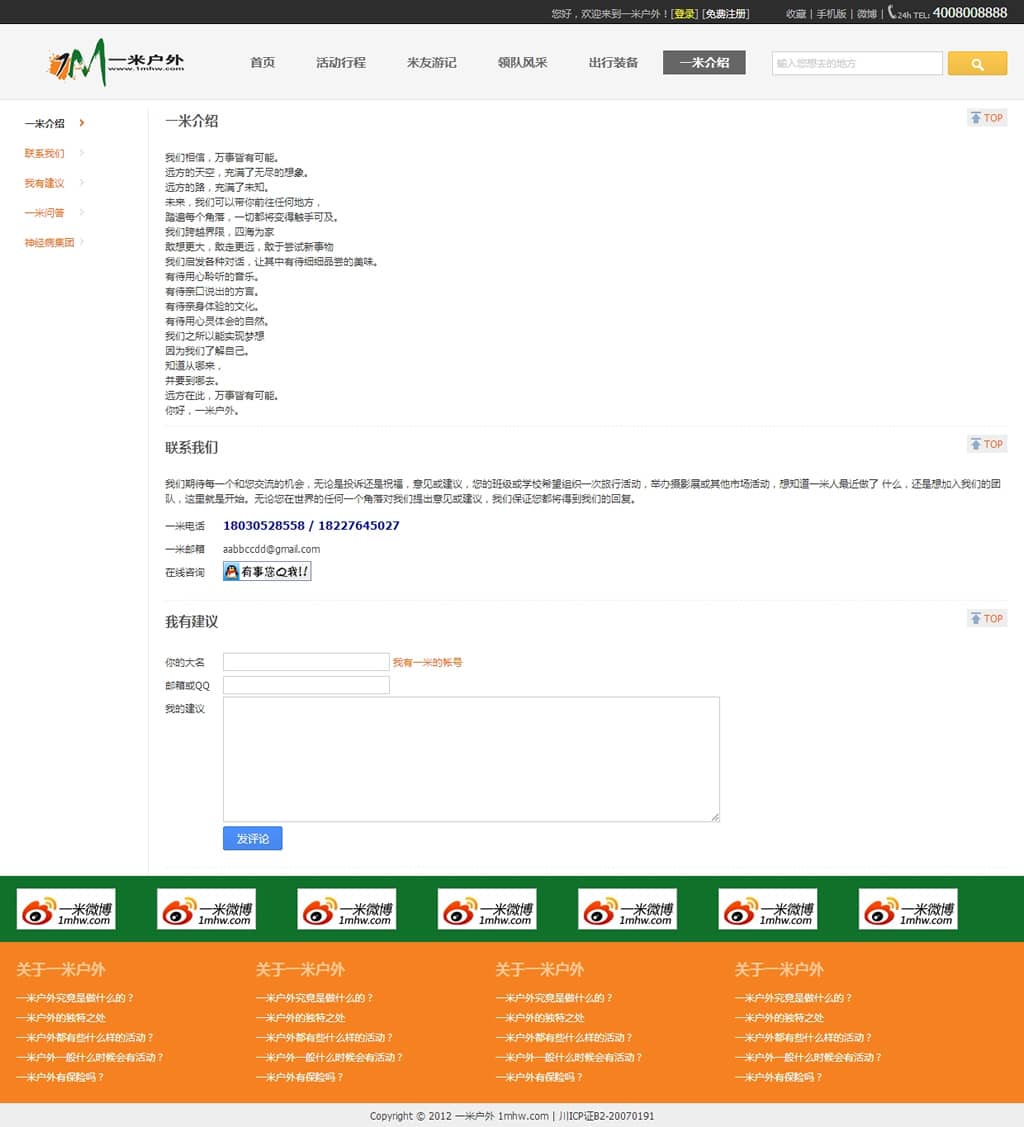This screenshot has width=1024, height=1127.
Task: Open the 活动行程 navigation tab
Action: click(x=341, y=63)
